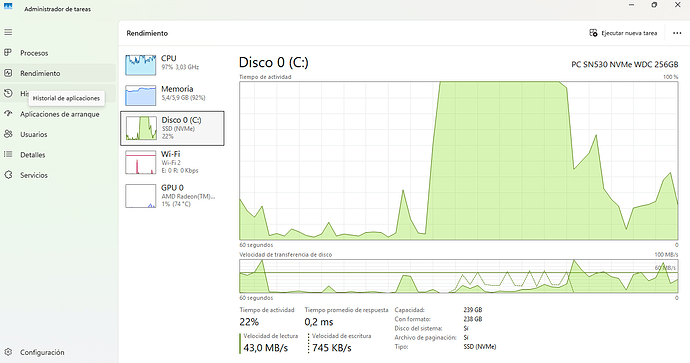This screenshot has width=690, height=363.
Task: Click the Servicios gear icon
Action: tap(8, 175)
